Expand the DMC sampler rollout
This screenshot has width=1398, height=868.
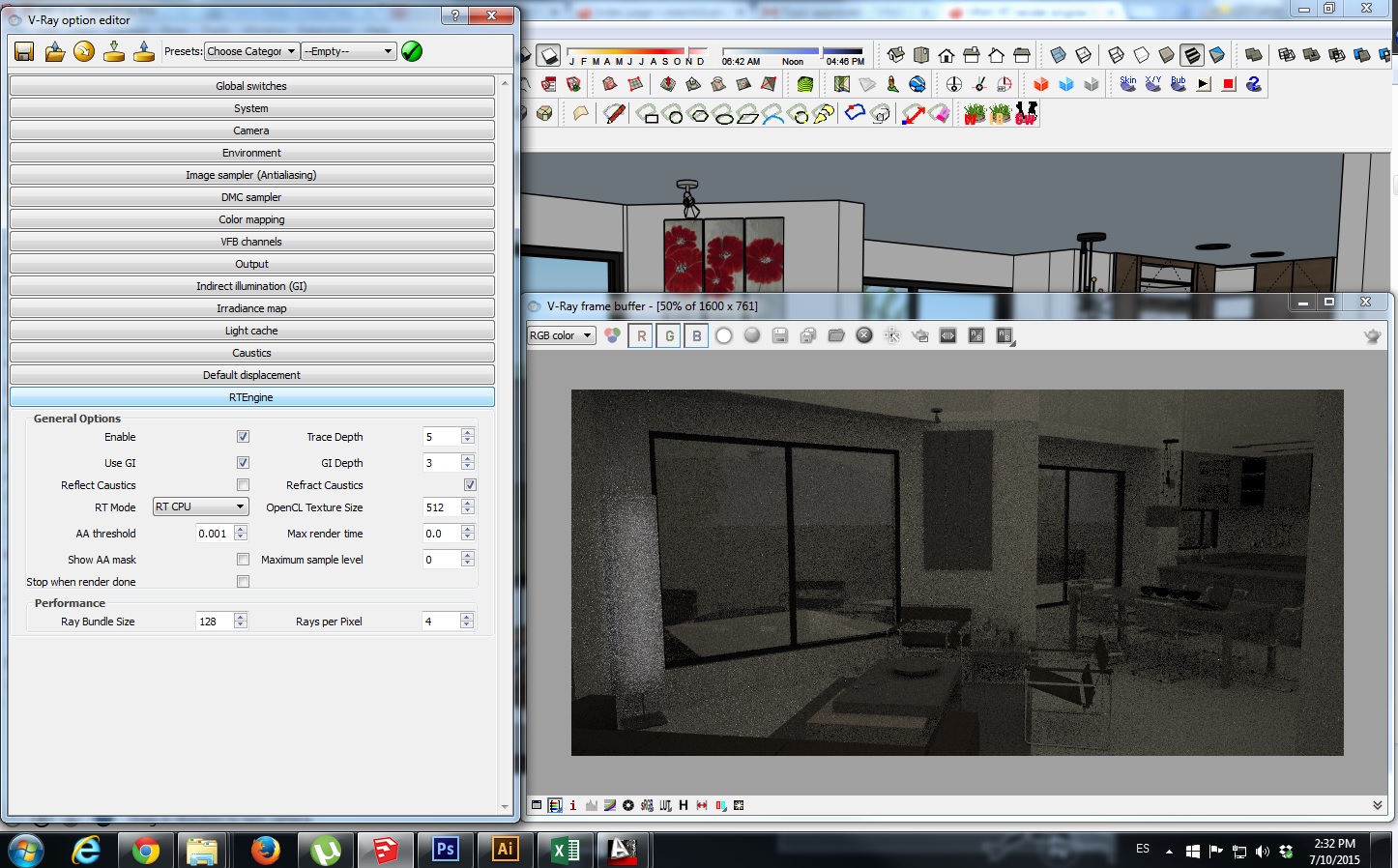251,197
